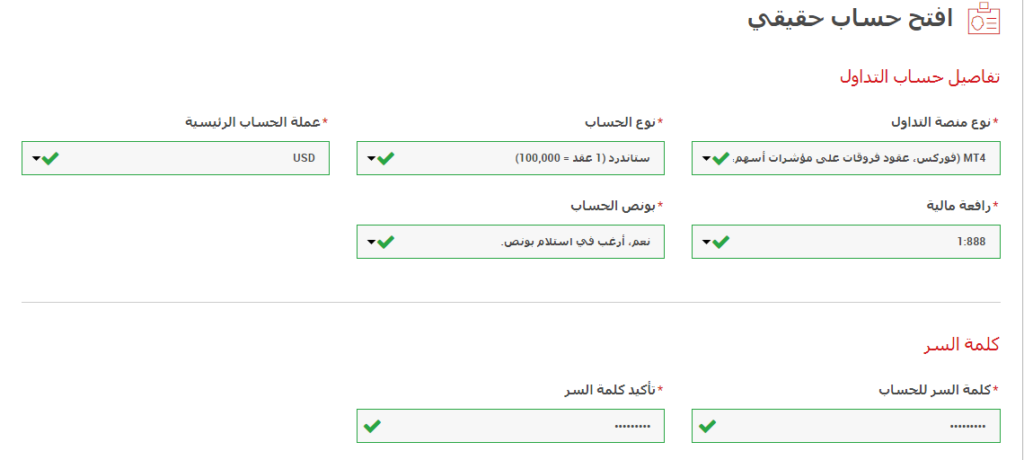1024x460 pixels.
Task: Open the account bonus dropdown arrow
Action: point(371,241)
